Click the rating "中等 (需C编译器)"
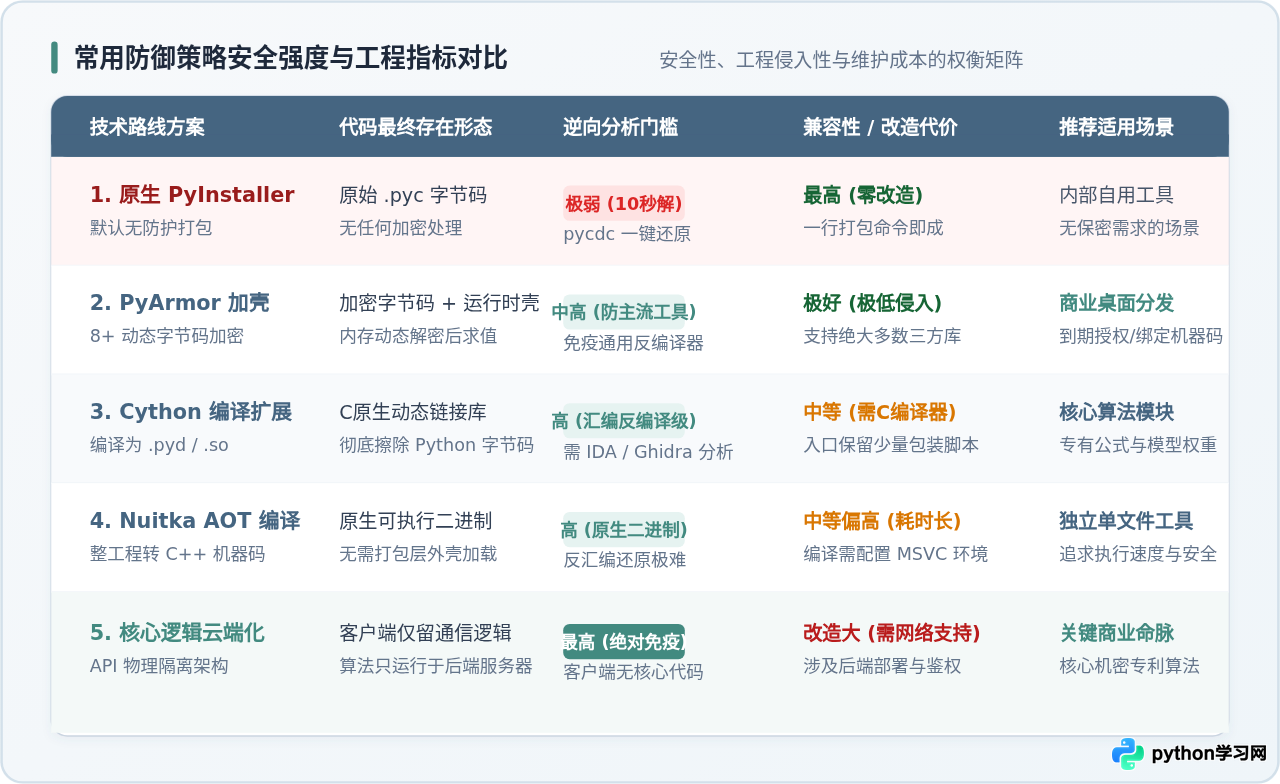The image size is (1280, 784). (x=880, y=412)
